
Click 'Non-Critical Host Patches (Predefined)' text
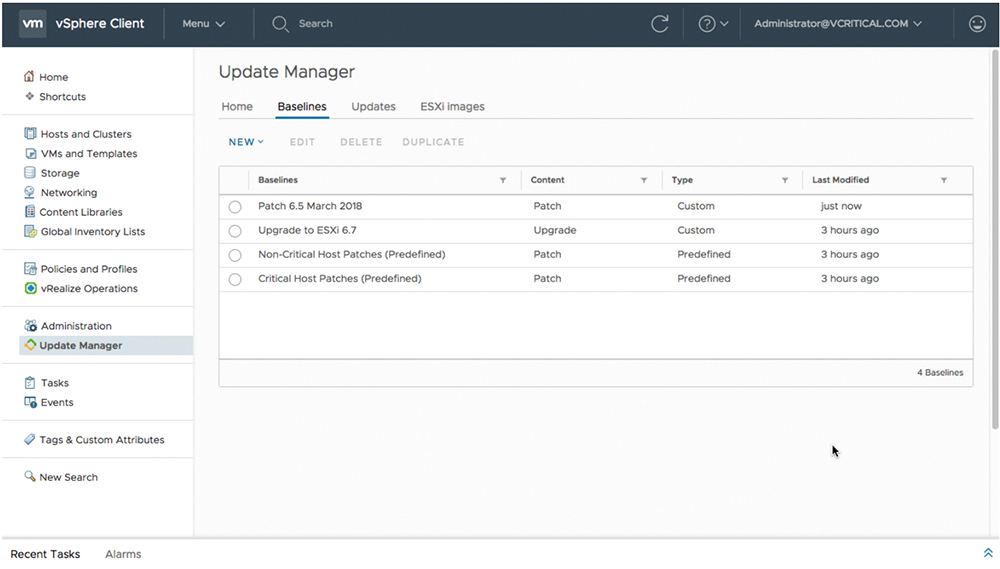[x=351, y=255]
